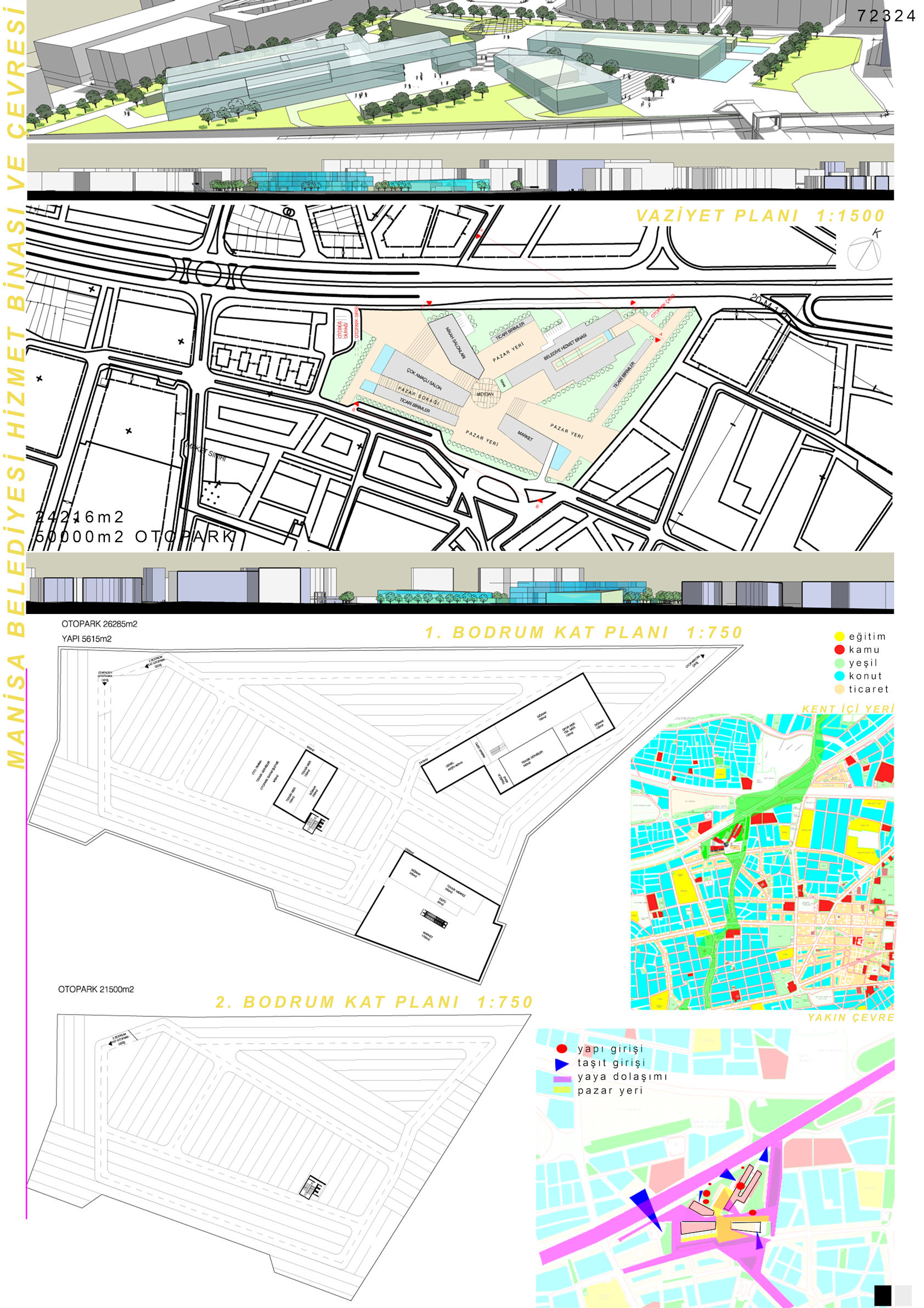Click the yellow eğitim legend swatch
This screenshot has width=924, height=1308.
coord(839,636)
